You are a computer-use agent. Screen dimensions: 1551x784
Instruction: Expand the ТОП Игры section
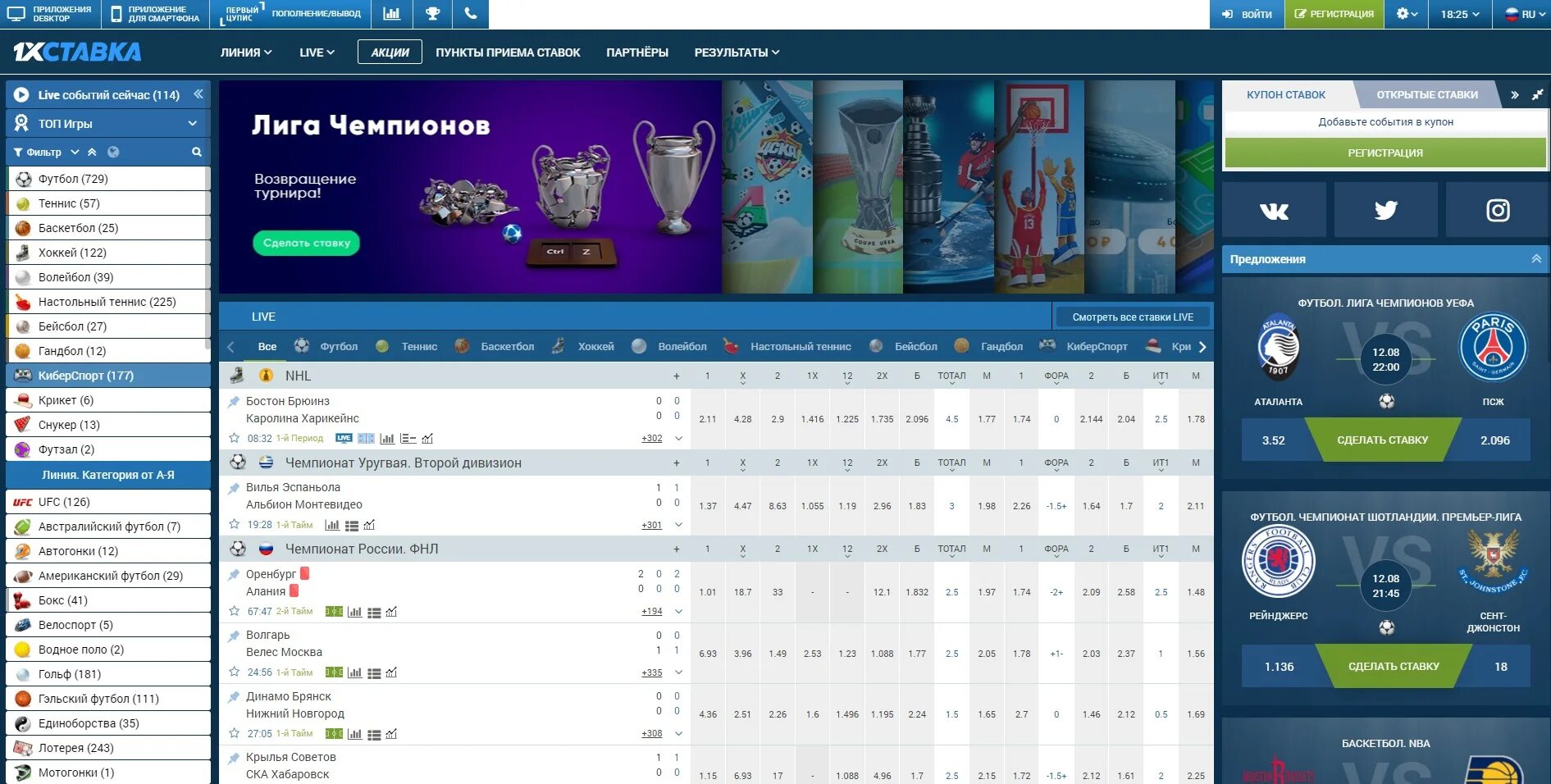108,124
